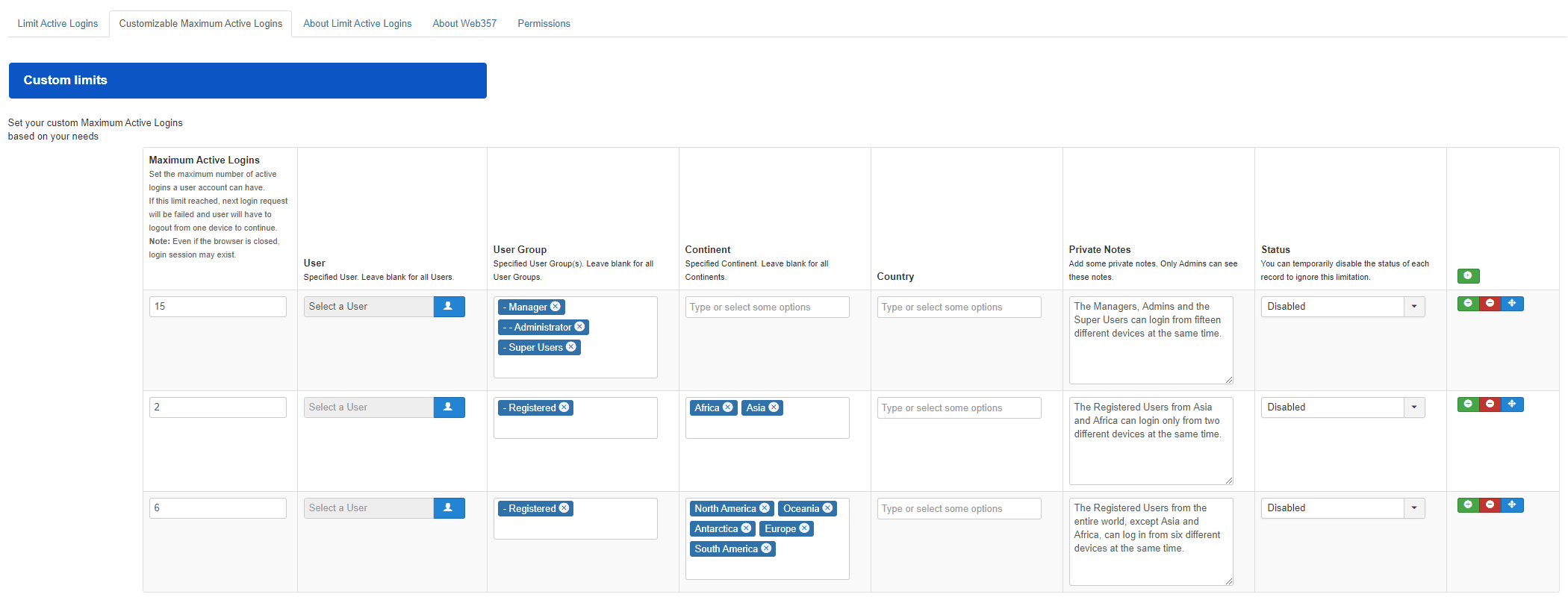Grab the move handle of the 2 logins row
This screenshot has width=1568, height=606.
click(1512, 404)
